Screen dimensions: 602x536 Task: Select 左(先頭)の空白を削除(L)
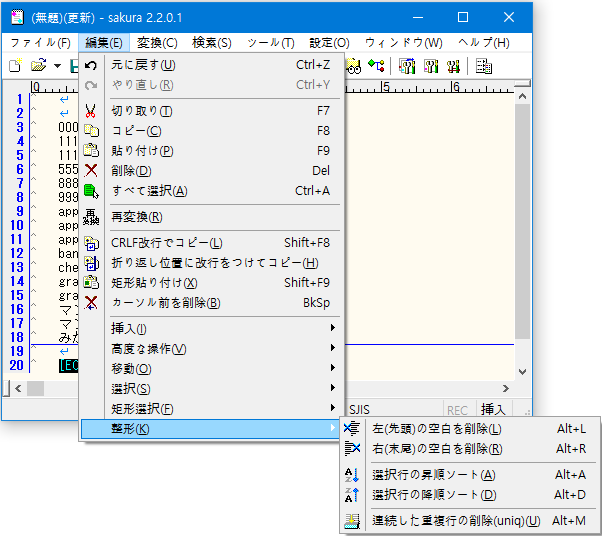point(470,428)
